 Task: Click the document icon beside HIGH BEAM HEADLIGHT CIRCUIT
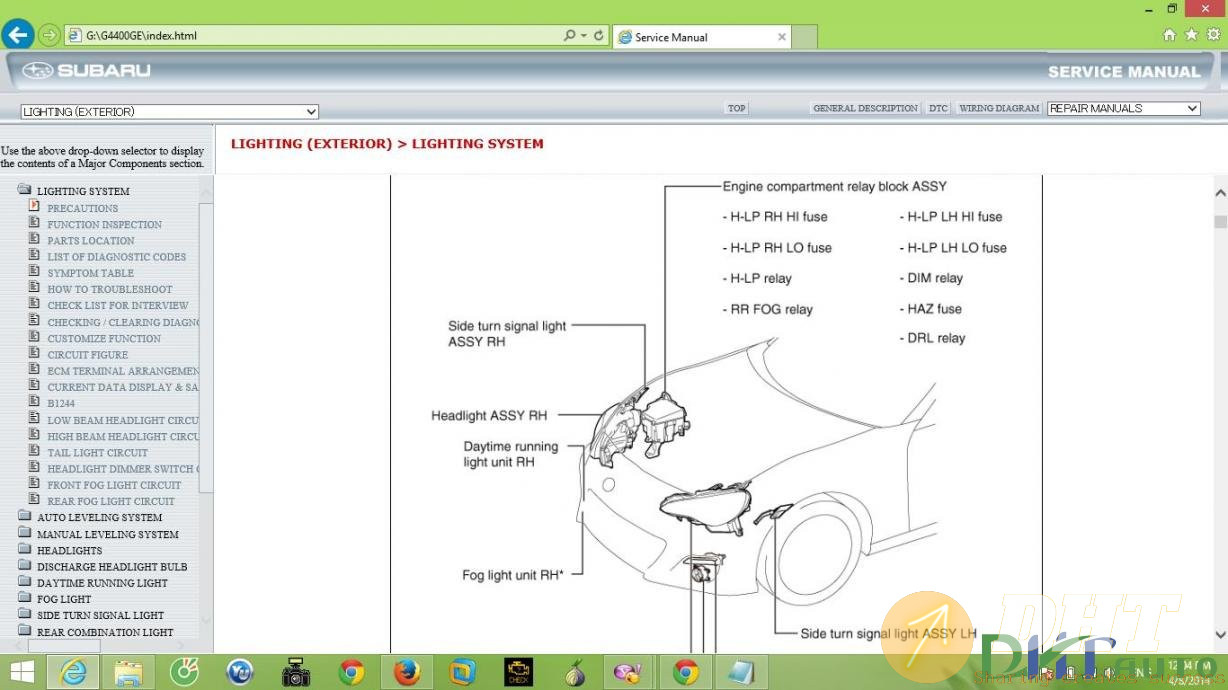[x=34, y=435]
